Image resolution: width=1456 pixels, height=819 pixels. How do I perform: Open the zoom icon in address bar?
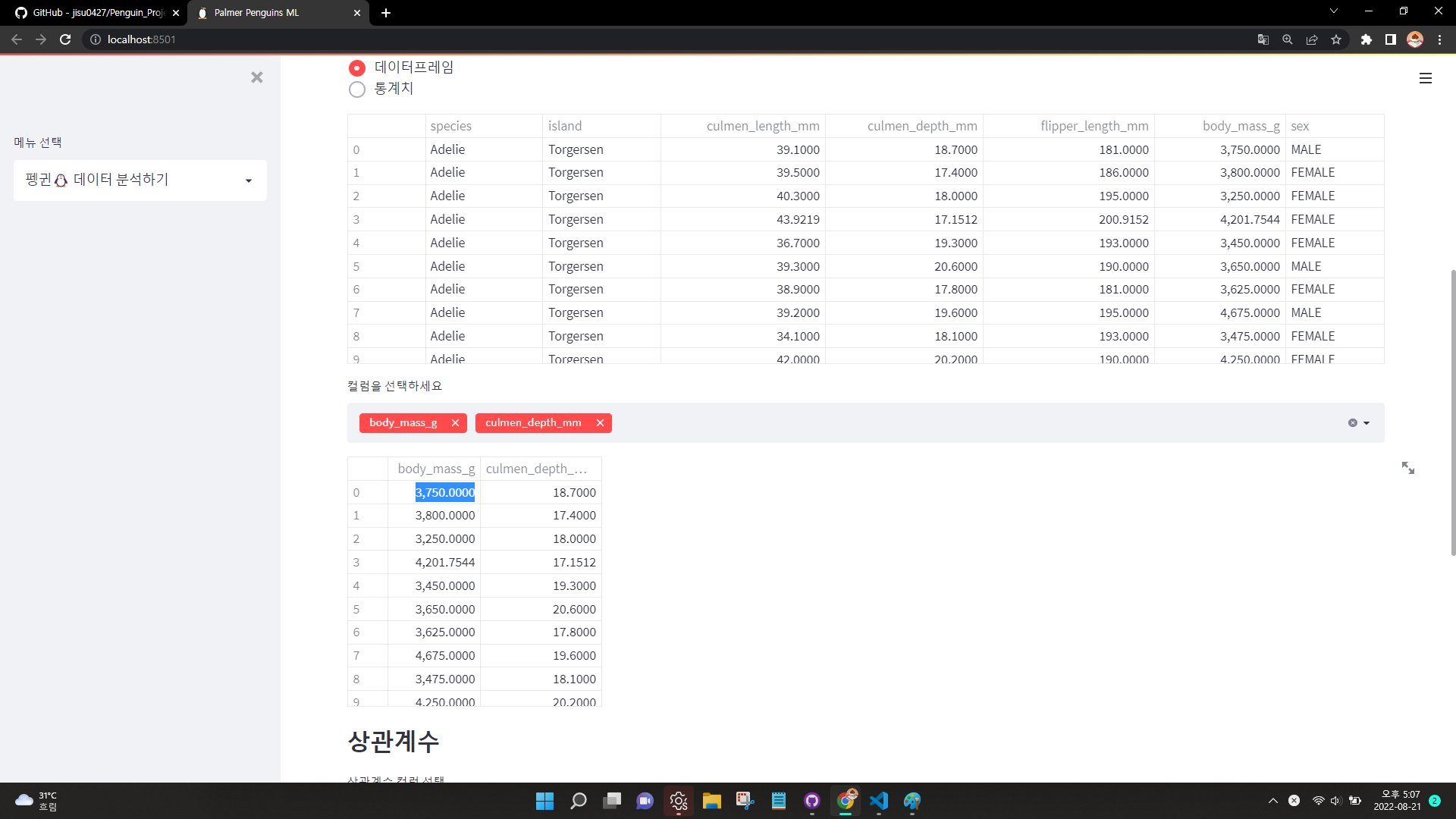[x=1288, y=39]
